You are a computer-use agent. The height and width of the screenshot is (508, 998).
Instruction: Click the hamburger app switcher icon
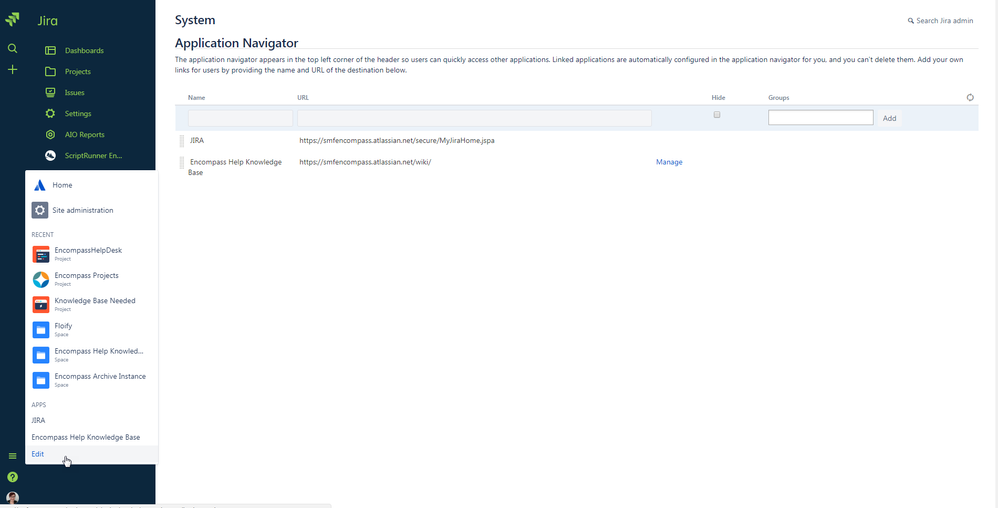click(12, 456)
